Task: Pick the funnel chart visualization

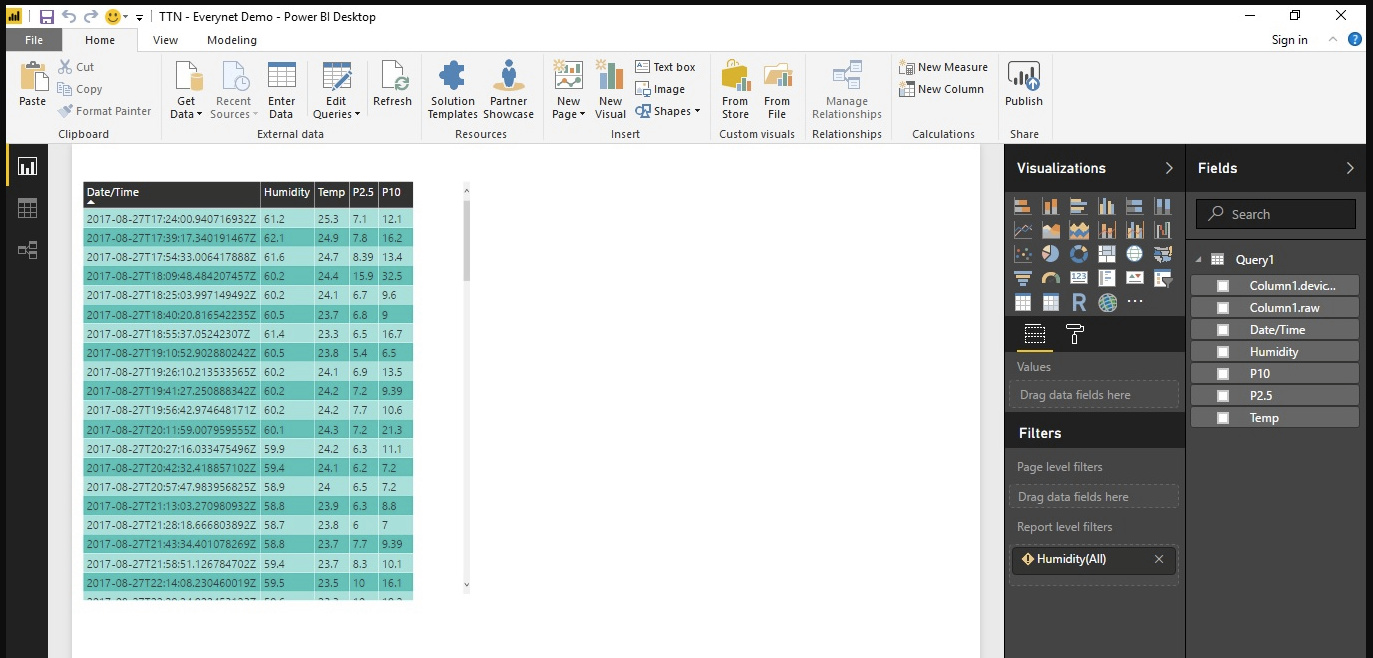Action: tap(1022, 278)
